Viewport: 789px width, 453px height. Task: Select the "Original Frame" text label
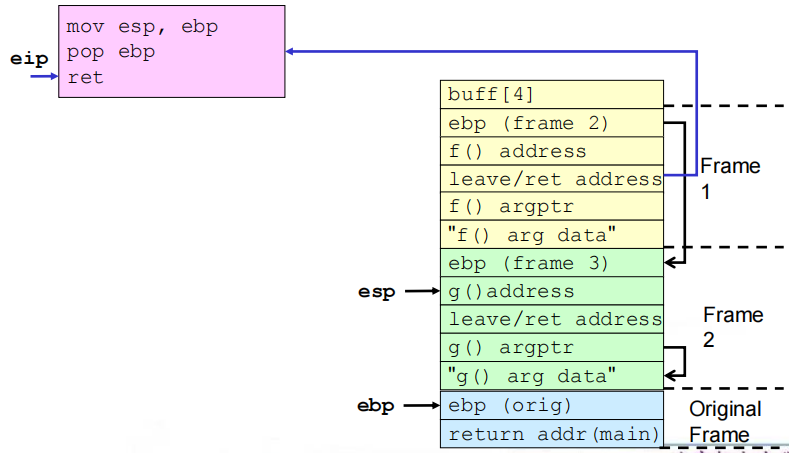tap(724, 422)
